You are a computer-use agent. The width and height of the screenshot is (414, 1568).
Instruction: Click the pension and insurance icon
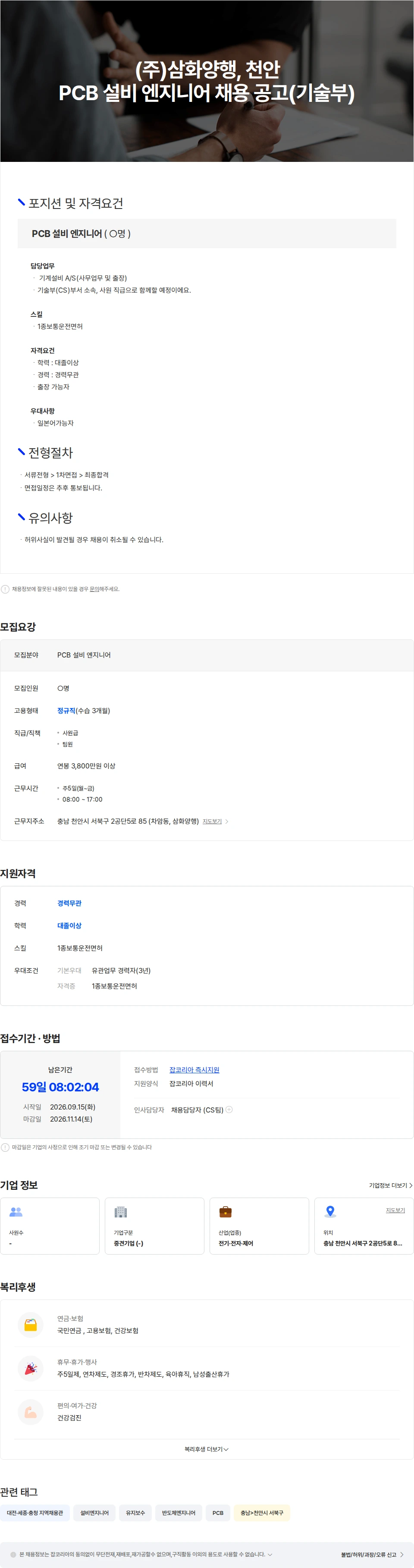(30, 1325)
